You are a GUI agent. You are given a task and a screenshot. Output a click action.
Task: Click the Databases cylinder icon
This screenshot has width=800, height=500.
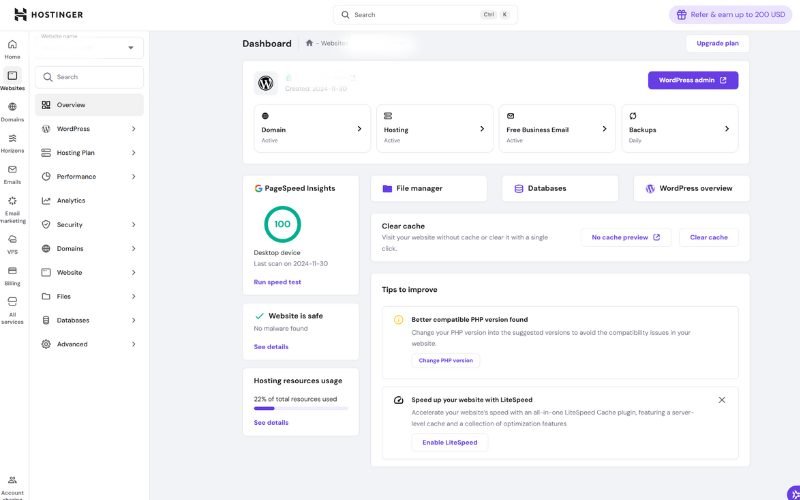[518, 188]
